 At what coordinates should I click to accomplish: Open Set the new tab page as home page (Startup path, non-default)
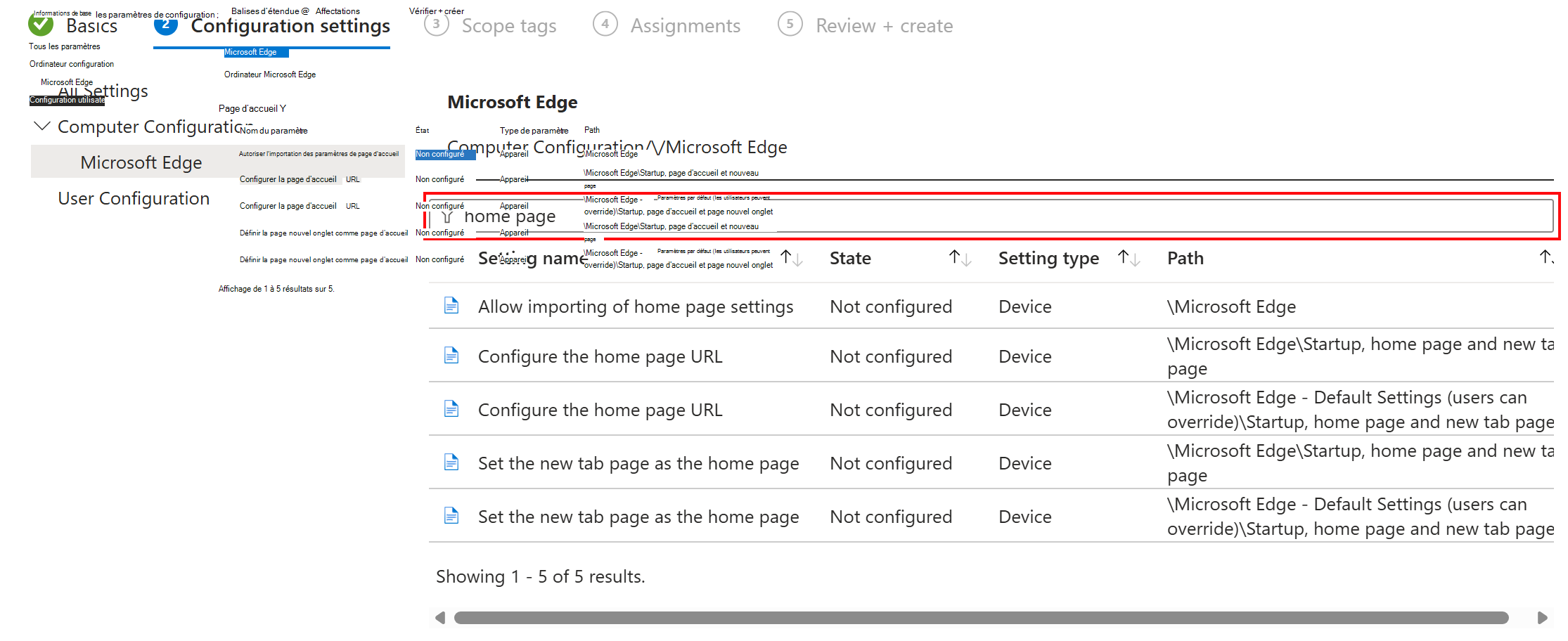point(638,463)
